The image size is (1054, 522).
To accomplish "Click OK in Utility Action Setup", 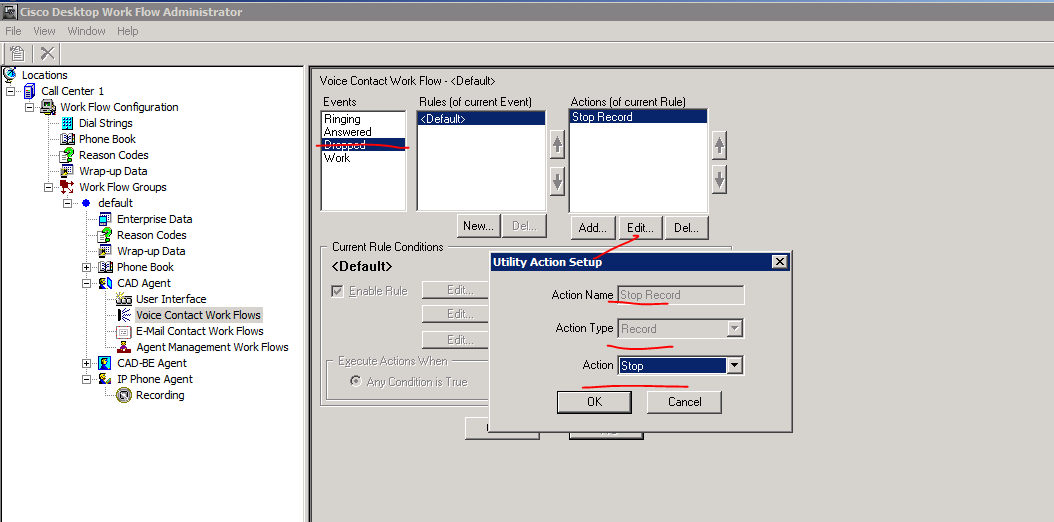I will click(594, 402).
